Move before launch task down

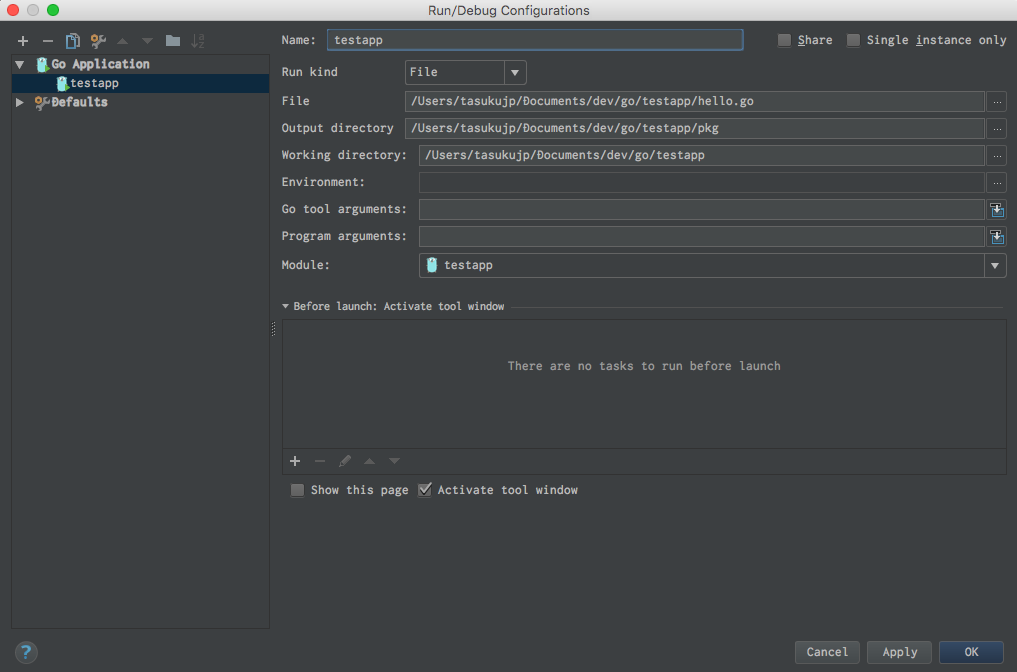click(x=394, y=461)
